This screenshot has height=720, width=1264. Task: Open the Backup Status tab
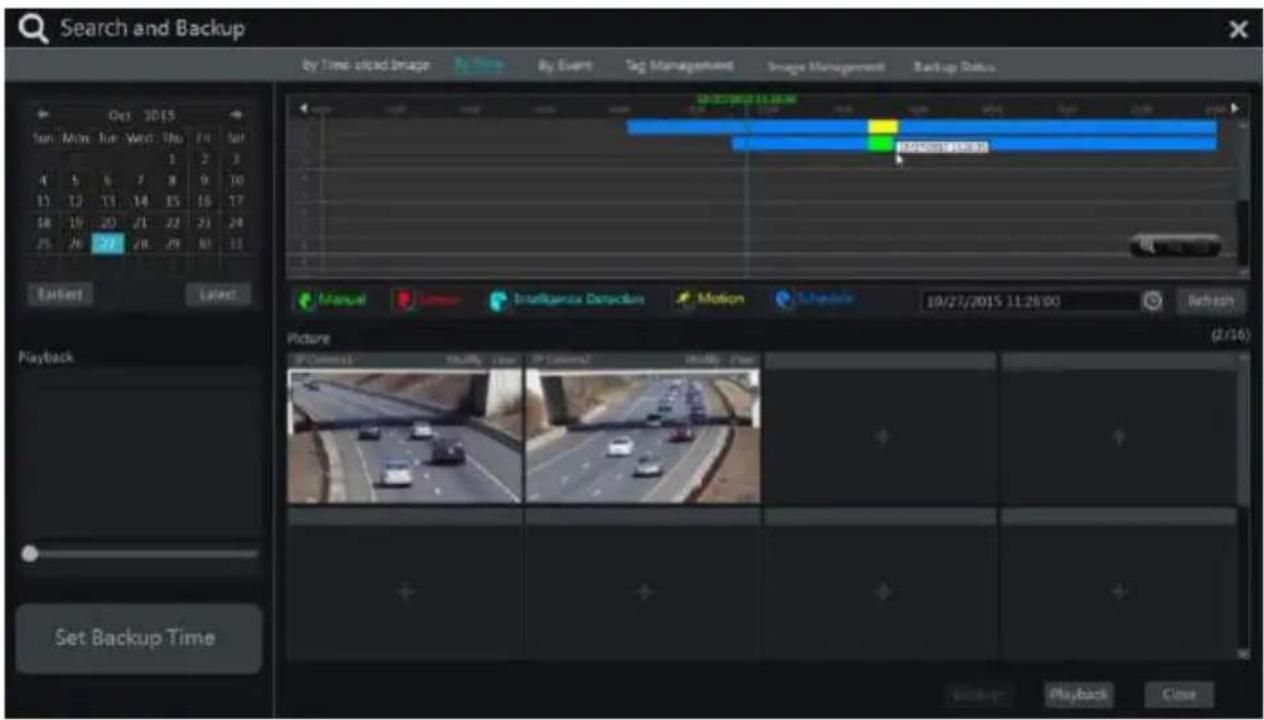(x=953, y=67)
